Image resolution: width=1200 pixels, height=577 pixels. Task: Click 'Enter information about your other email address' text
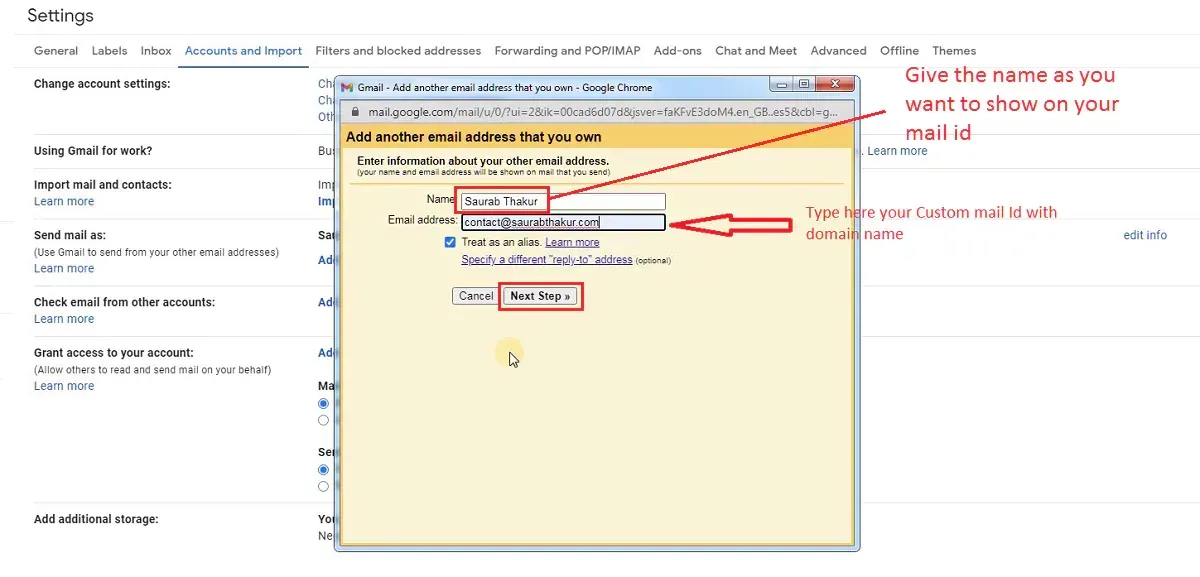pyautogui.click(x=483, y=161)
